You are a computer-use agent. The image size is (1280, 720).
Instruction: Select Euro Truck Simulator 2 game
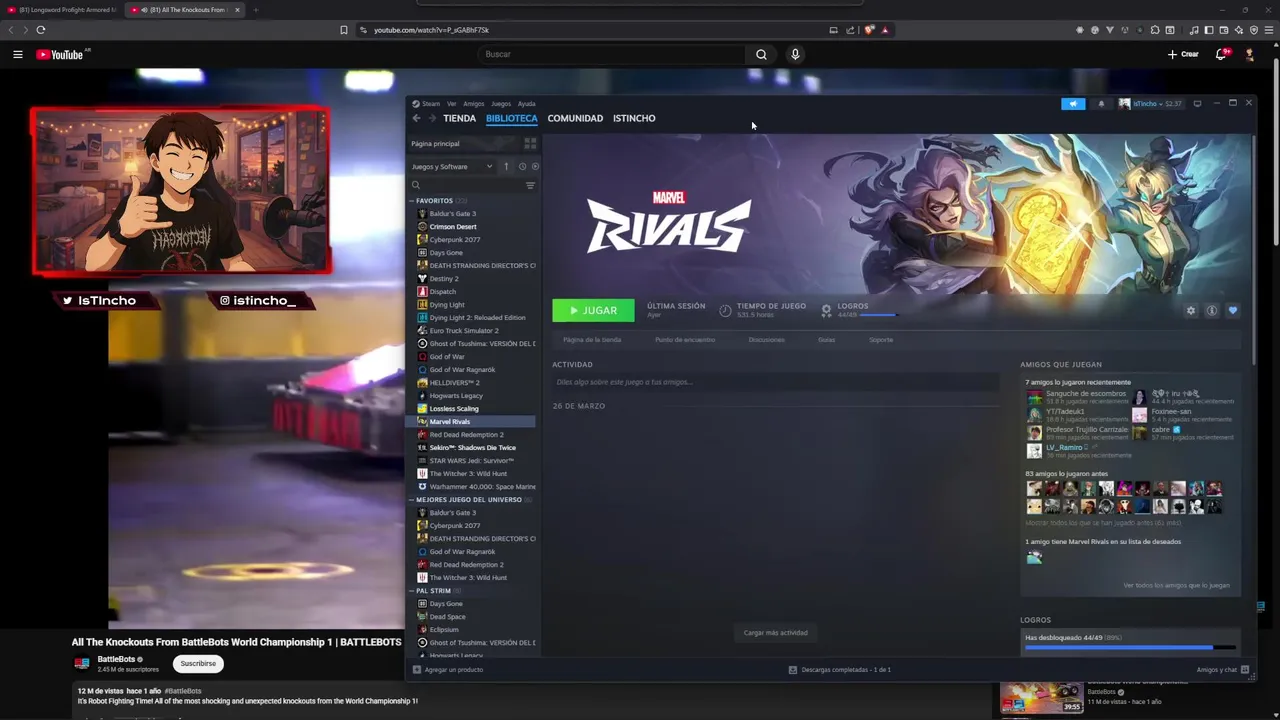click(463, 330)
